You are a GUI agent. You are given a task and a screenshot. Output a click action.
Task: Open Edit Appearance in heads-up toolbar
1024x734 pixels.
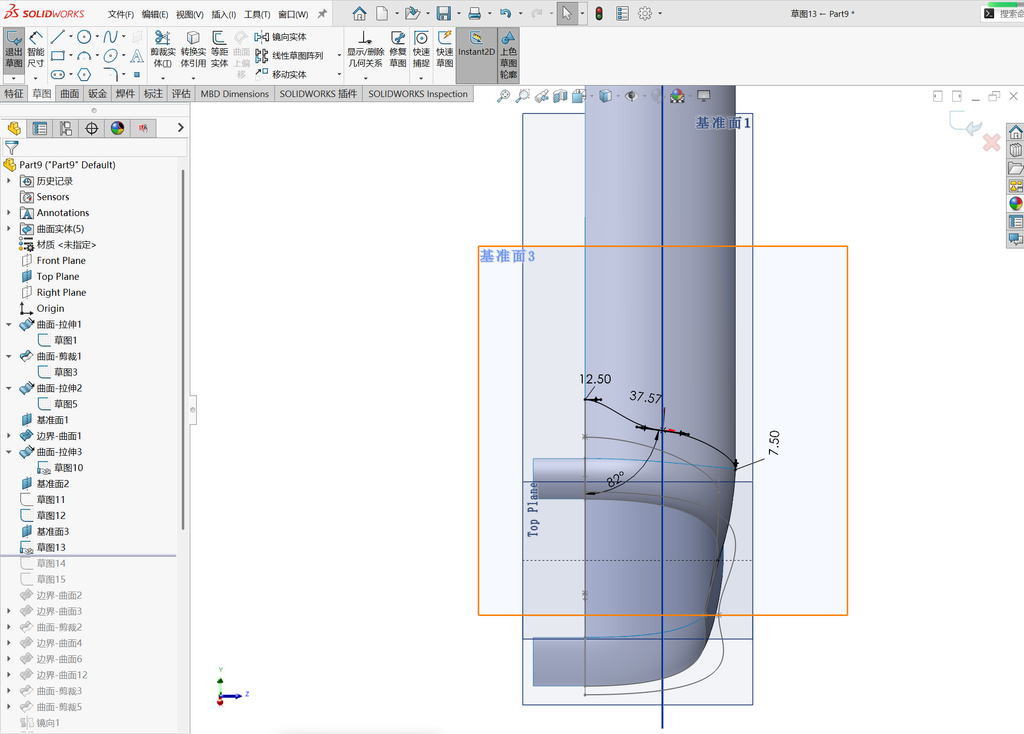click(x=677, y=97)
